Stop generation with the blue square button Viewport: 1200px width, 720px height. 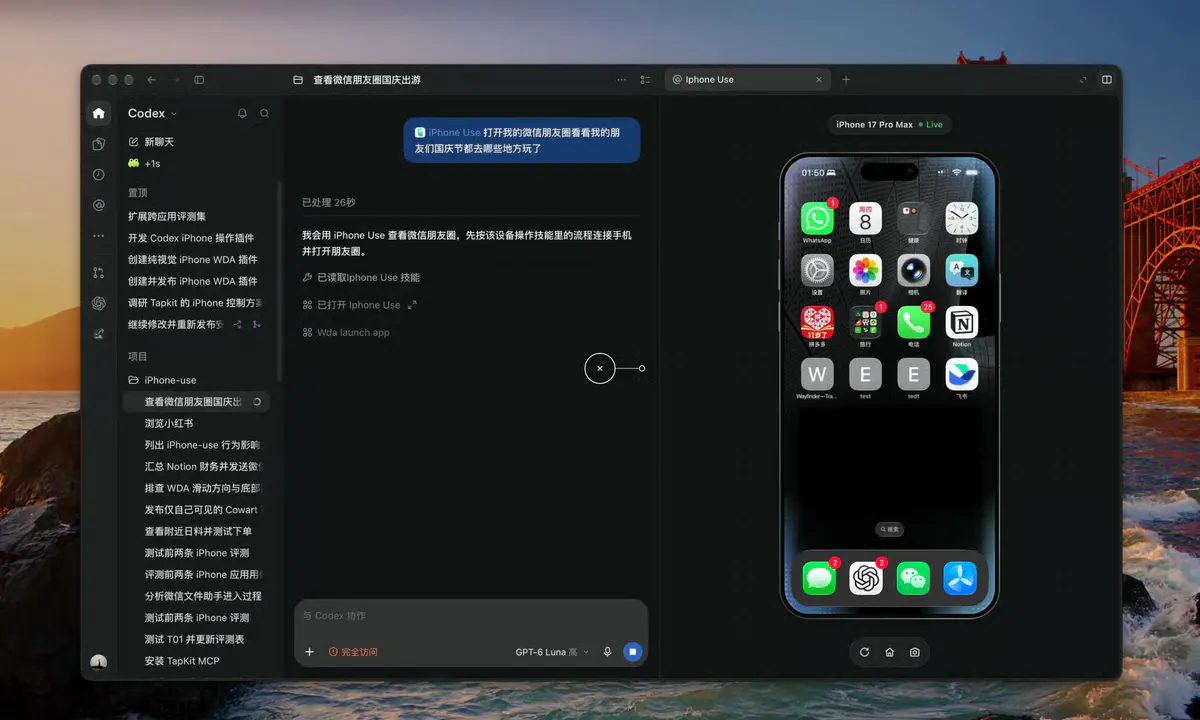click(632, 652)
